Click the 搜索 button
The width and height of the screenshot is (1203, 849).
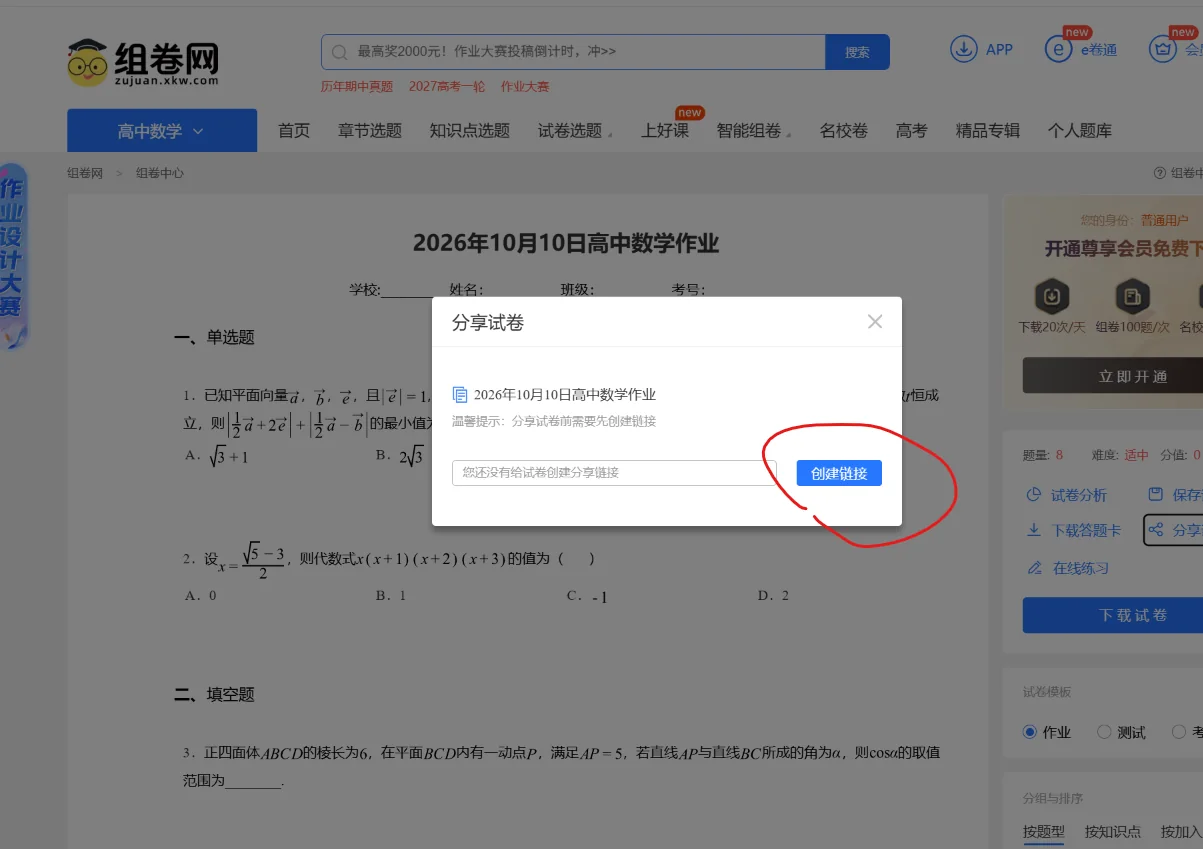click(857, 52)
